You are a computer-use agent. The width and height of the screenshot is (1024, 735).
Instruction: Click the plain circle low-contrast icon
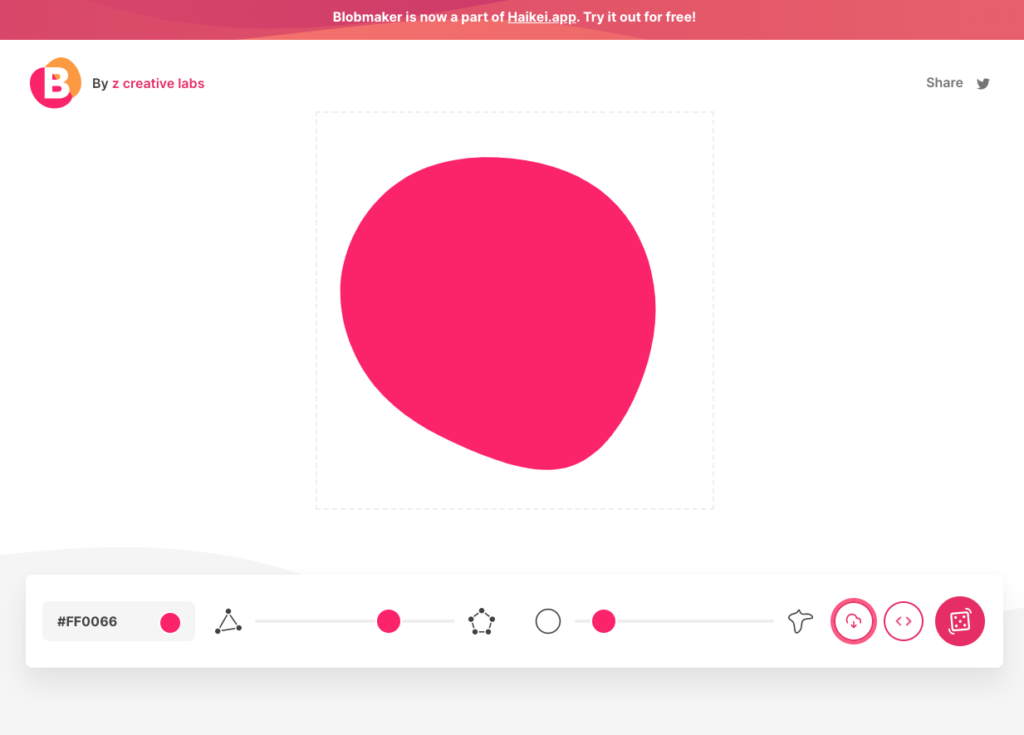(x=548, y=622)
